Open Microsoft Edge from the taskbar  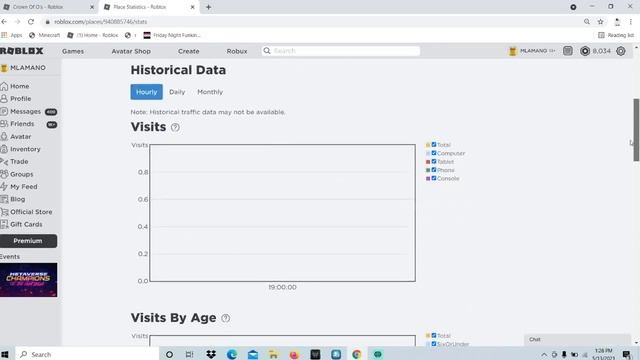[232, 354]
